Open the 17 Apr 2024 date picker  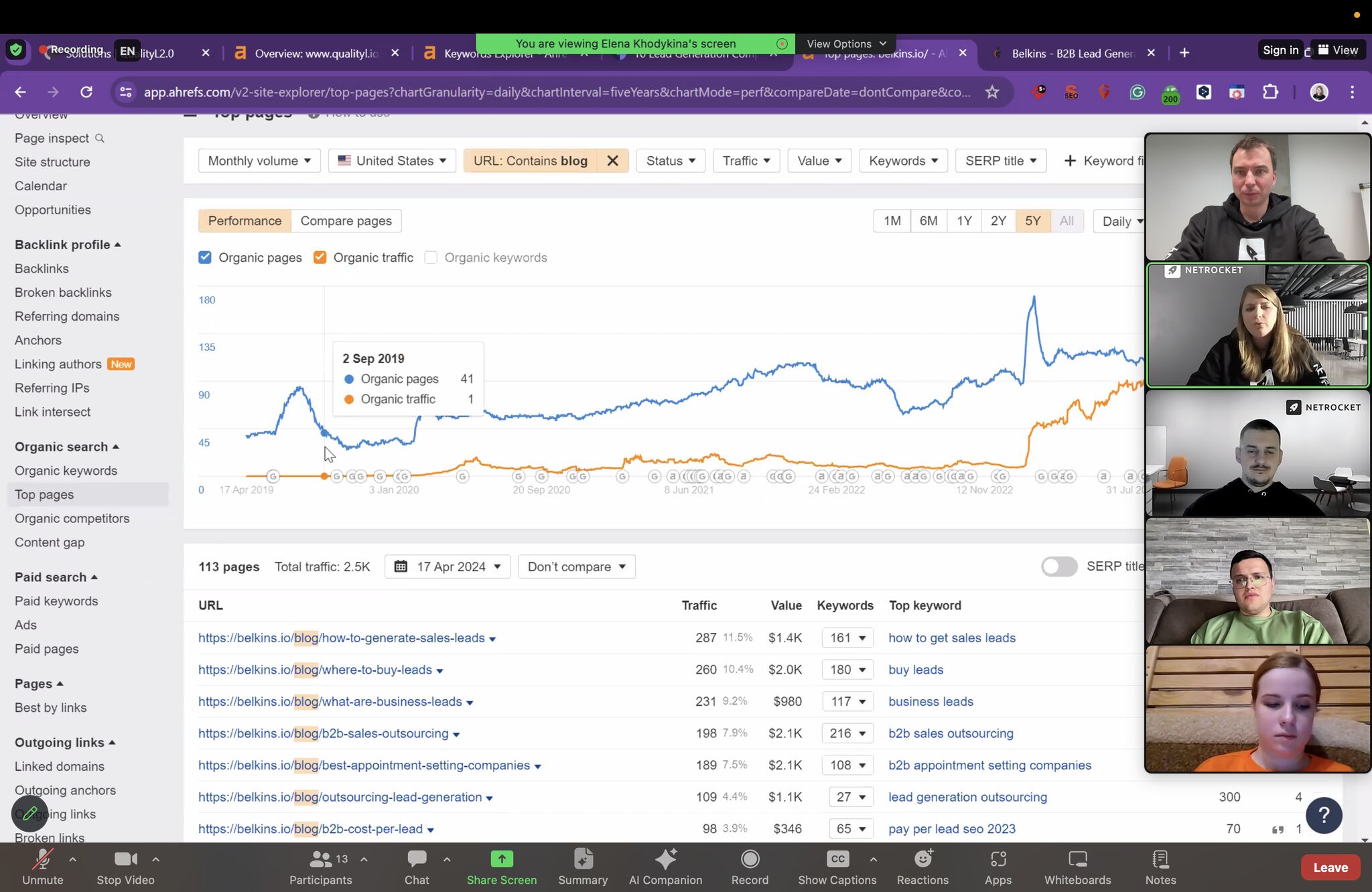coord(448,567)
